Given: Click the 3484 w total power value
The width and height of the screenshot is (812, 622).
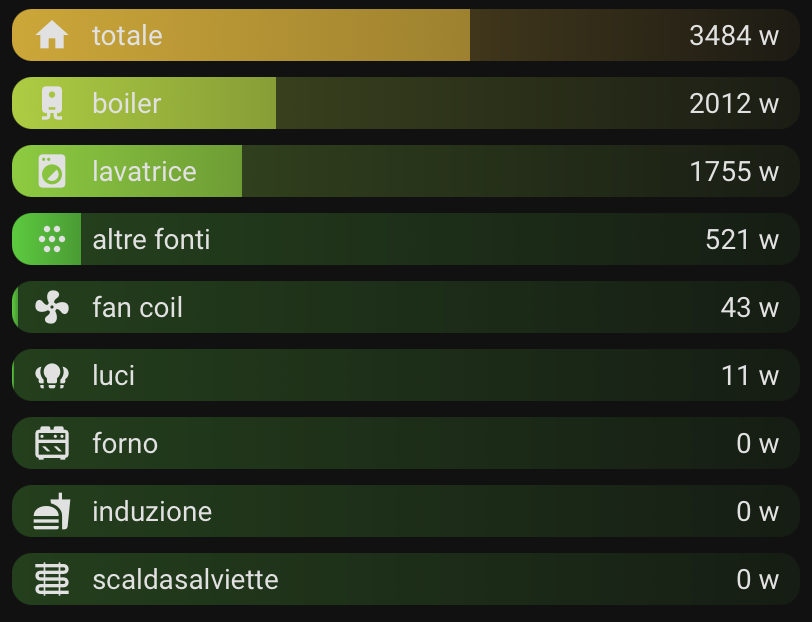Looking at the screenshot, I should 733,36.
